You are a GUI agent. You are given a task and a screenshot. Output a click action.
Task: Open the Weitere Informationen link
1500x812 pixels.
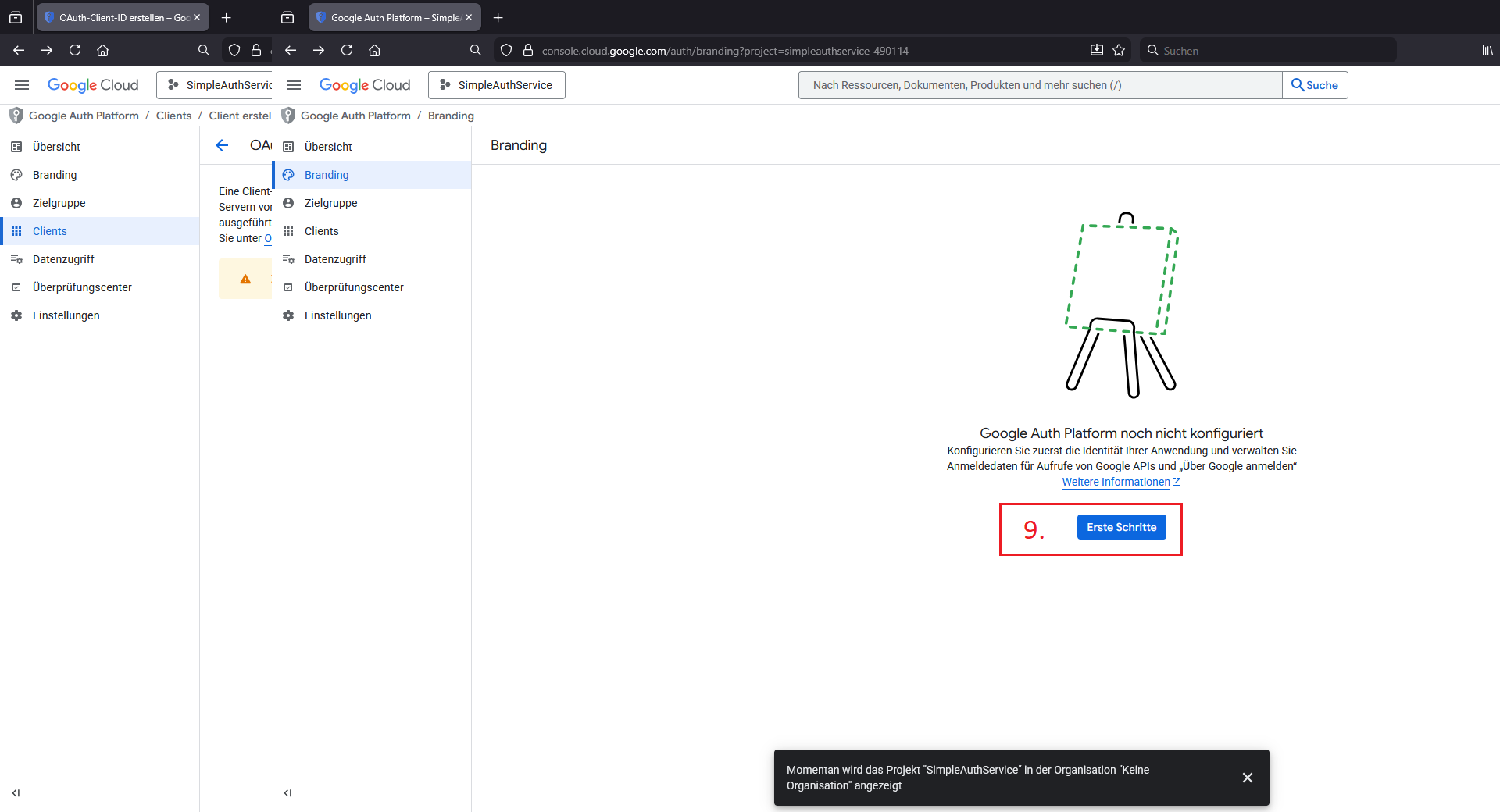click(1121, 482)
